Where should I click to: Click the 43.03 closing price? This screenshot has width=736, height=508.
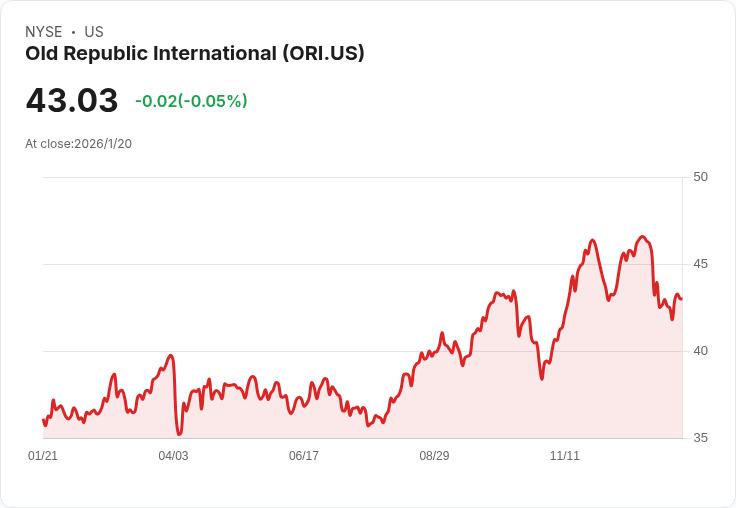pos(72,101)
